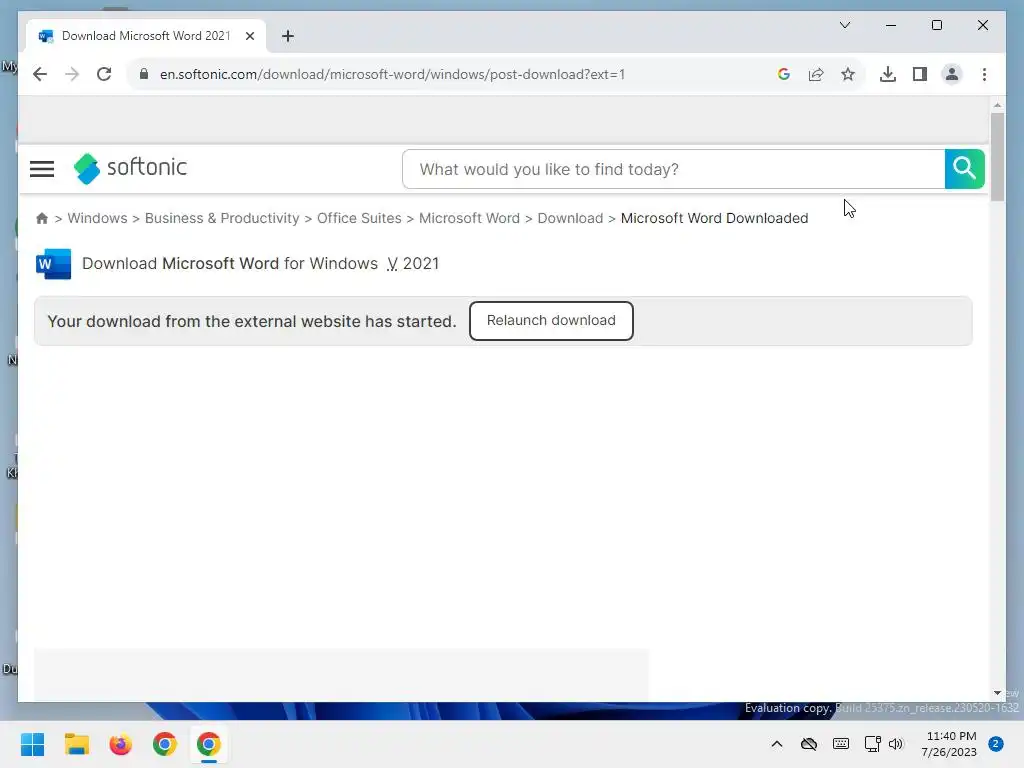Open Microsoft Word breadcrumb link
The width and height of the screenshot is (1024, 768).
point(469,218)
